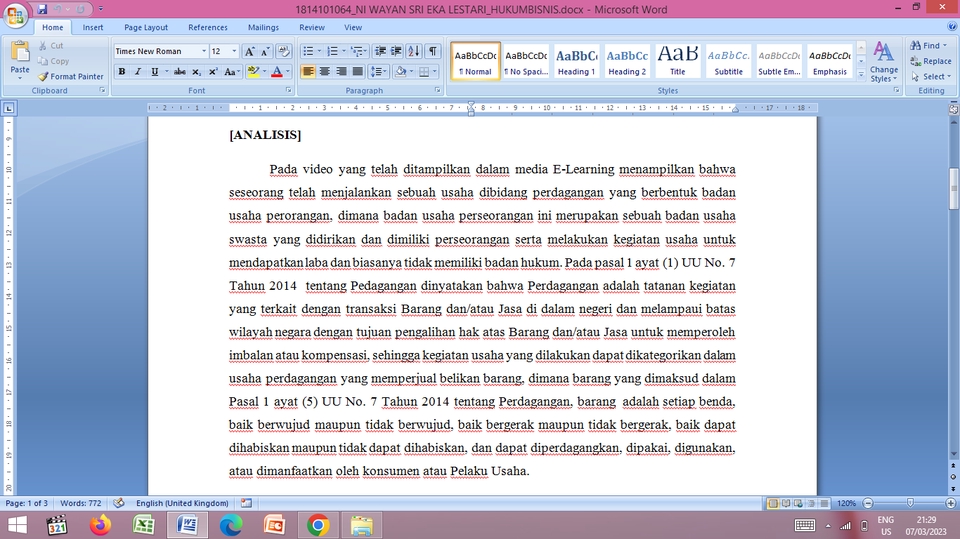Click the paragraph Shading bucket
Image resolution: width=960 pixels, height=539 pixels.
(x=400, y=72)
